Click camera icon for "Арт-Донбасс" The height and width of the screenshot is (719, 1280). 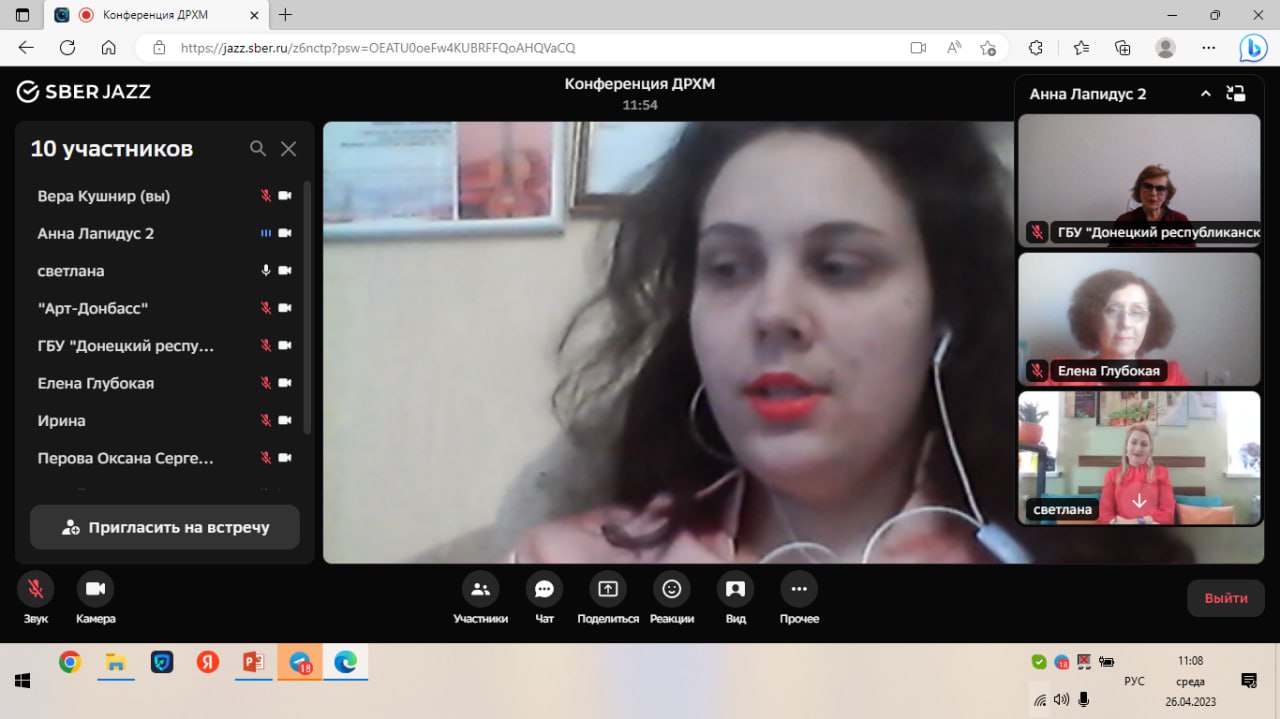(x=285, y=308)
